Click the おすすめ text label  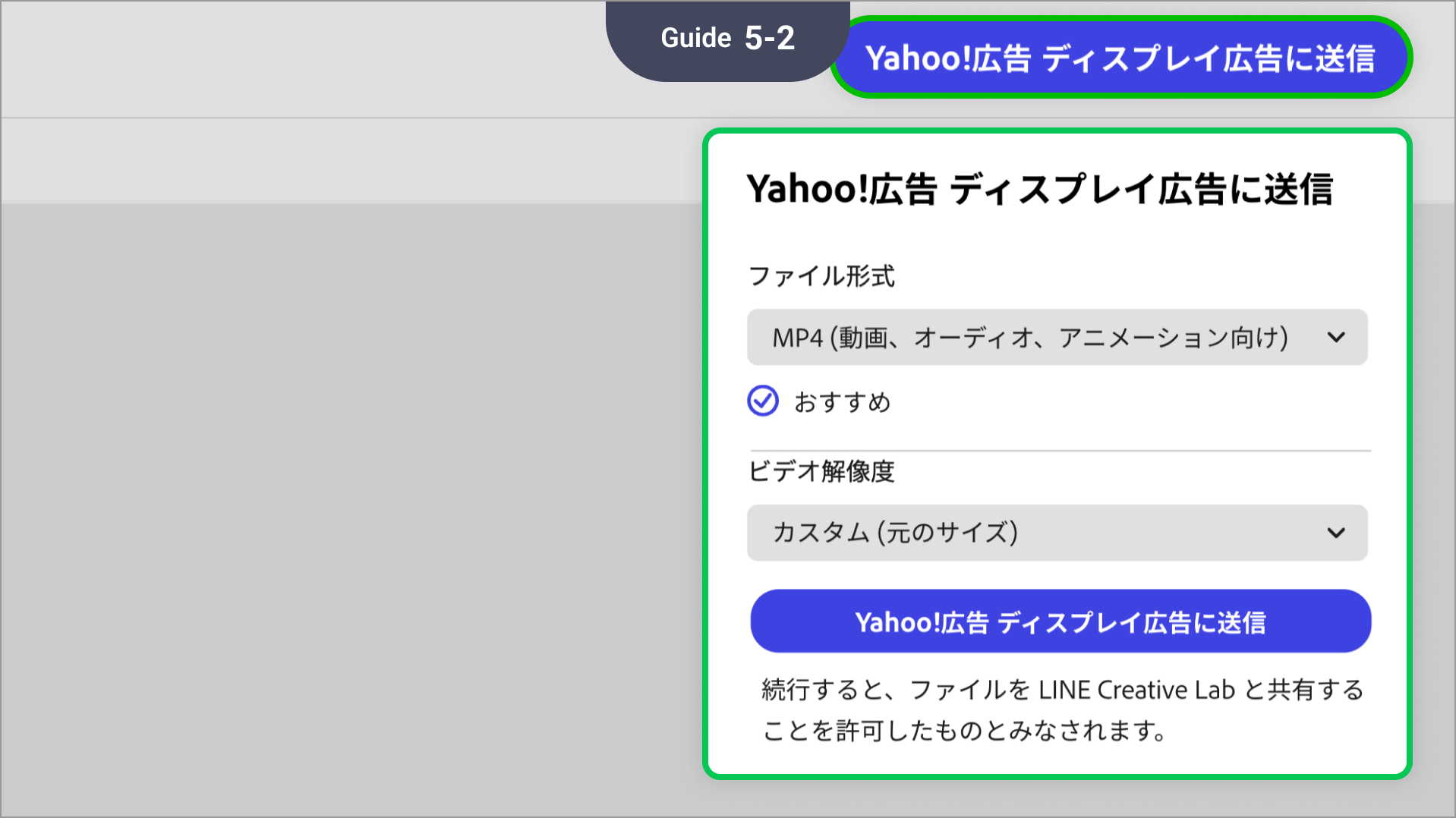coord(843,401)
